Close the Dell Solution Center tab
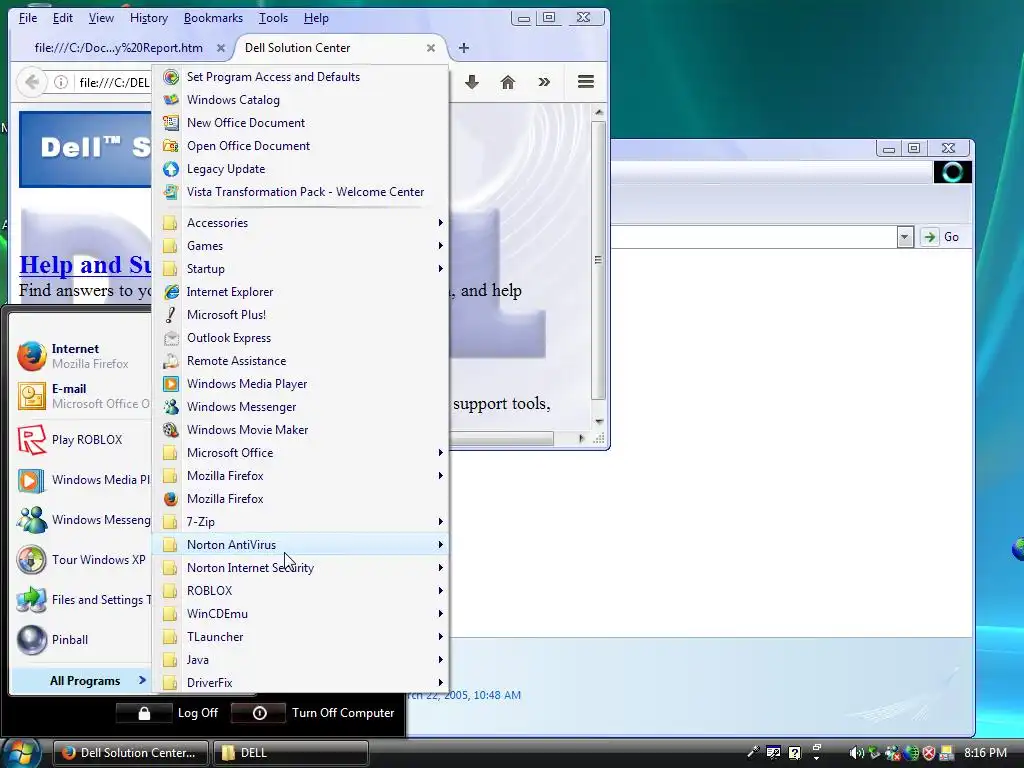Screen dimensions: 1024x768 point(430,48)
